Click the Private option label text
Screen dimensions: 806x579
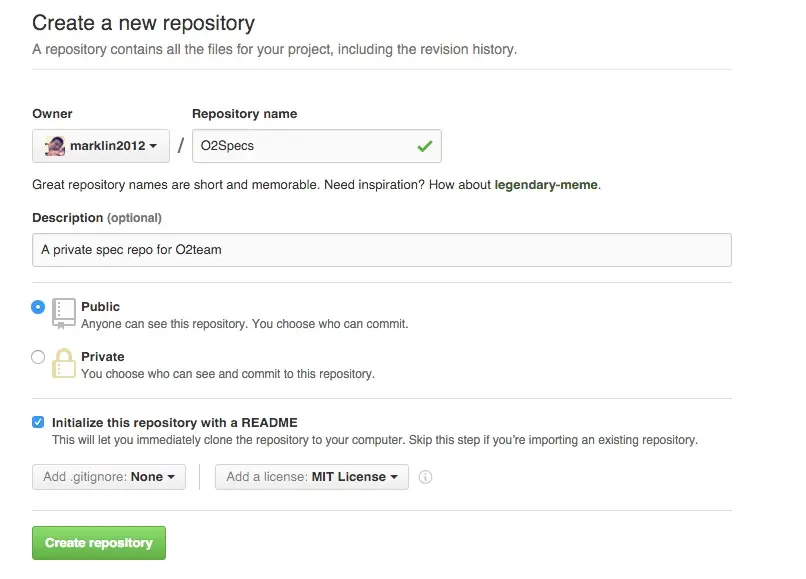pyautogui.click(x=103, y=356)
